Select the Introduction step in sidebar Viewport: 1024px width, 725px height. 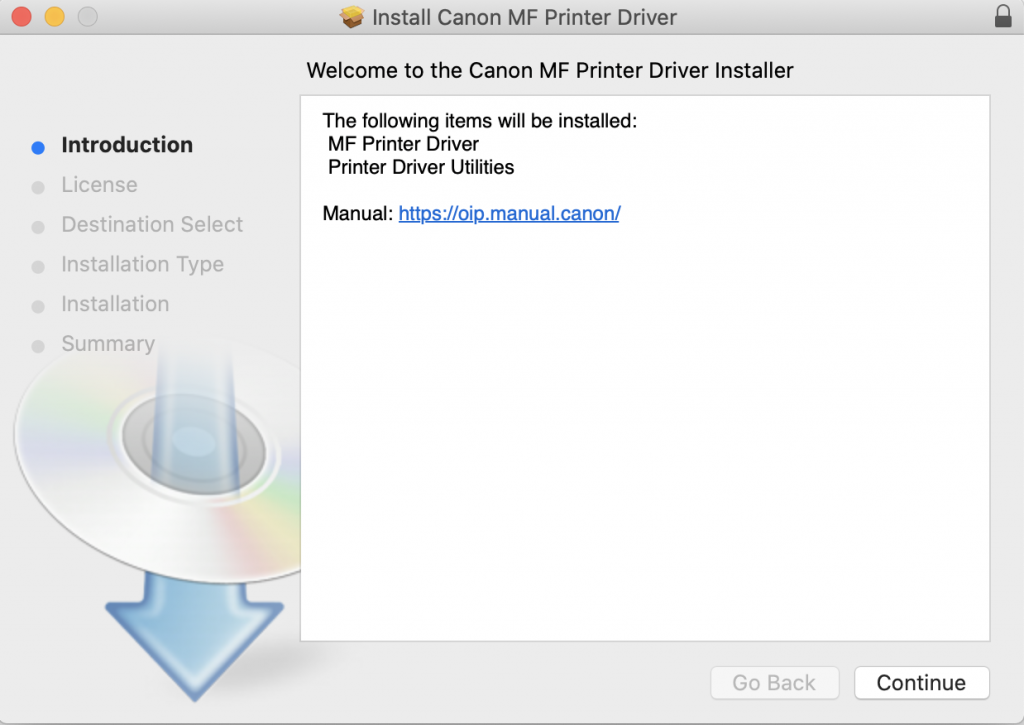127,145
